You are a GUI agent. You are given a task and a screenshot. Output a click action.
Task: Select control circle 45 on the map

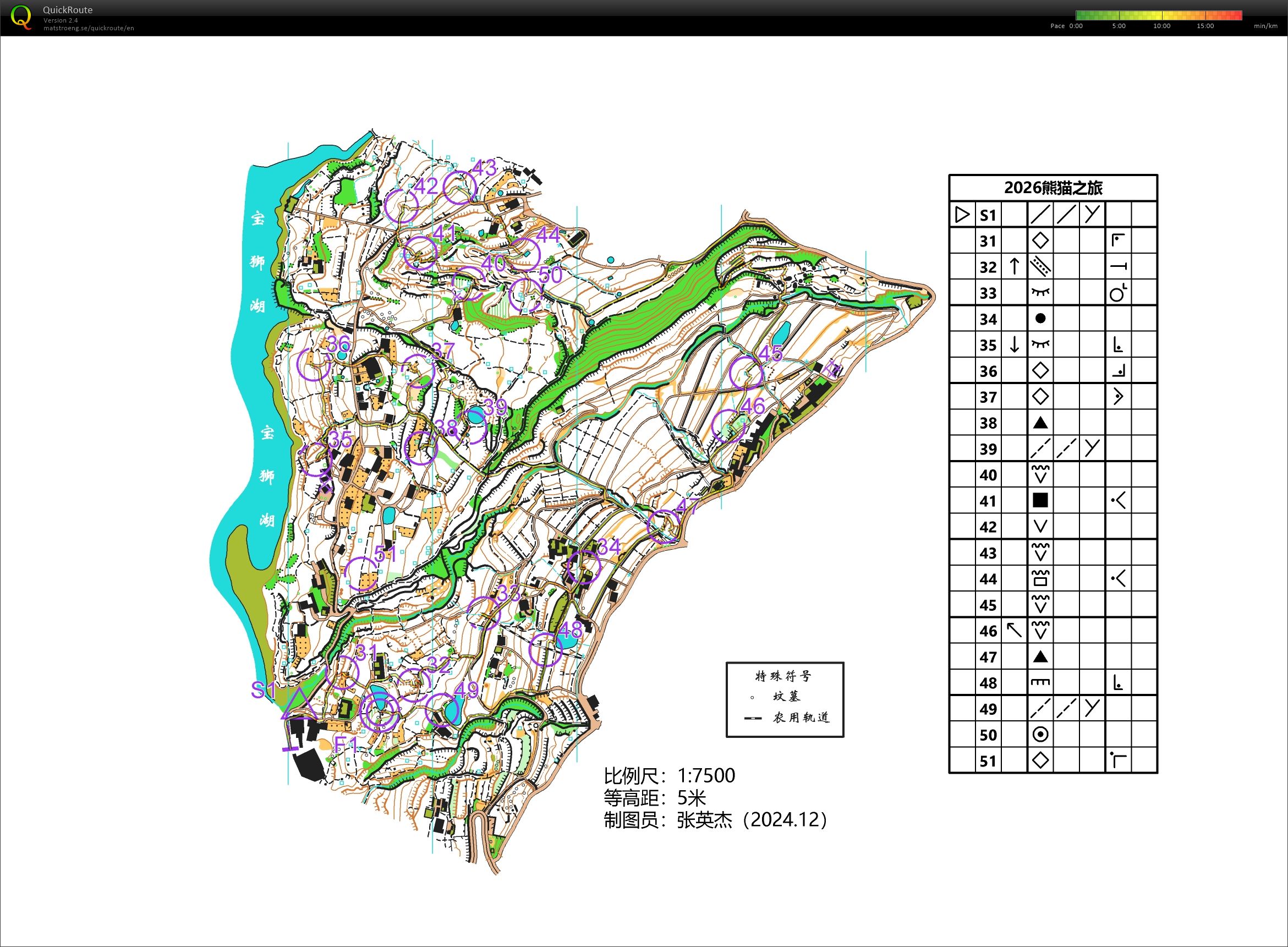(746, 373)
